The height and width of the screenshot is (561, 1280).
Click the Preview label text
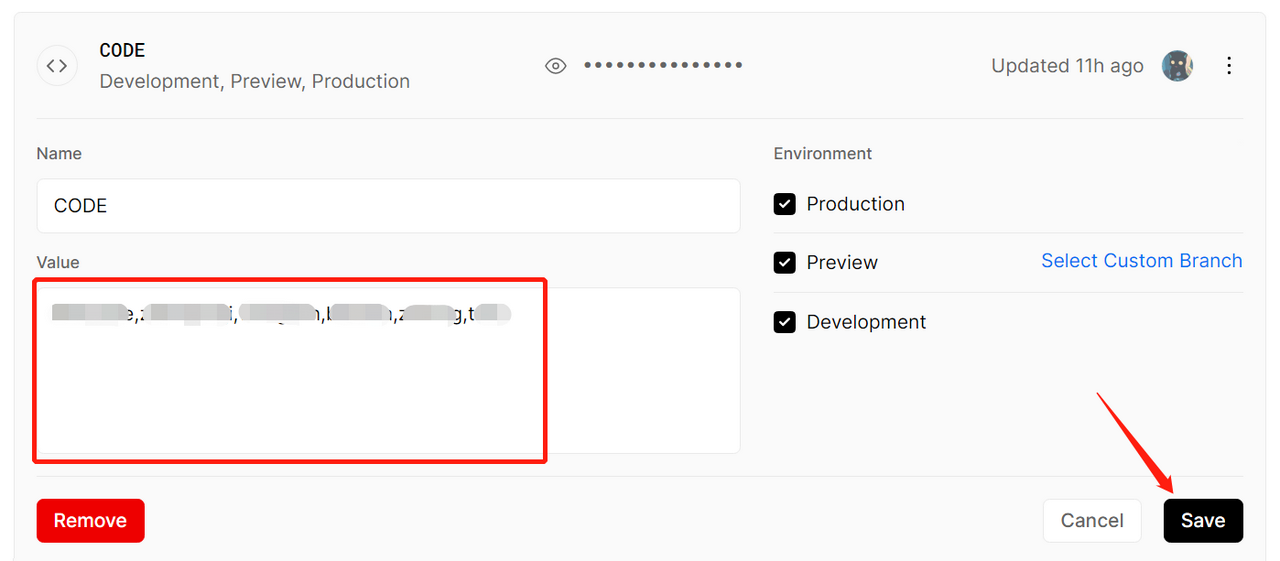(842, 263)
